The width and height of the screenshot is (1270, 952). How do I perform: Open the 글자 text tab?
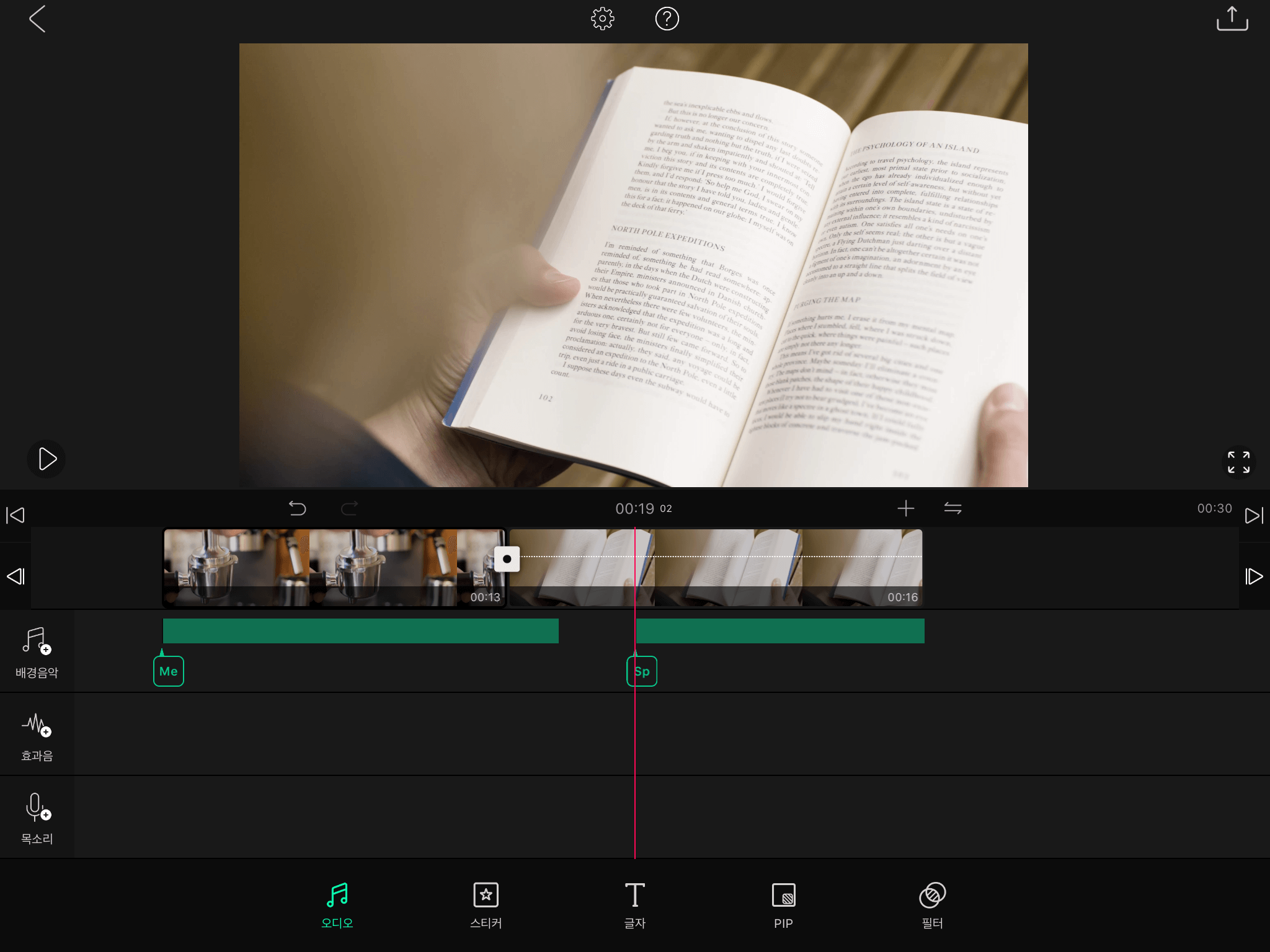(x=634, y=905)
